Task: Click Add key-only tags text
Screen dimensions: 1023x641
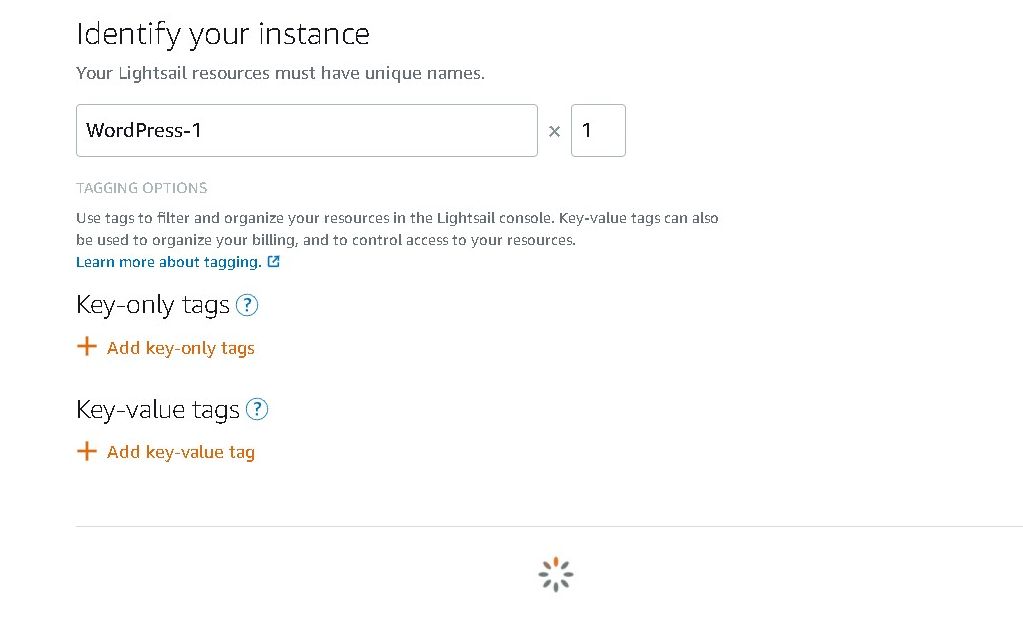Action: (x=181, y=348)
